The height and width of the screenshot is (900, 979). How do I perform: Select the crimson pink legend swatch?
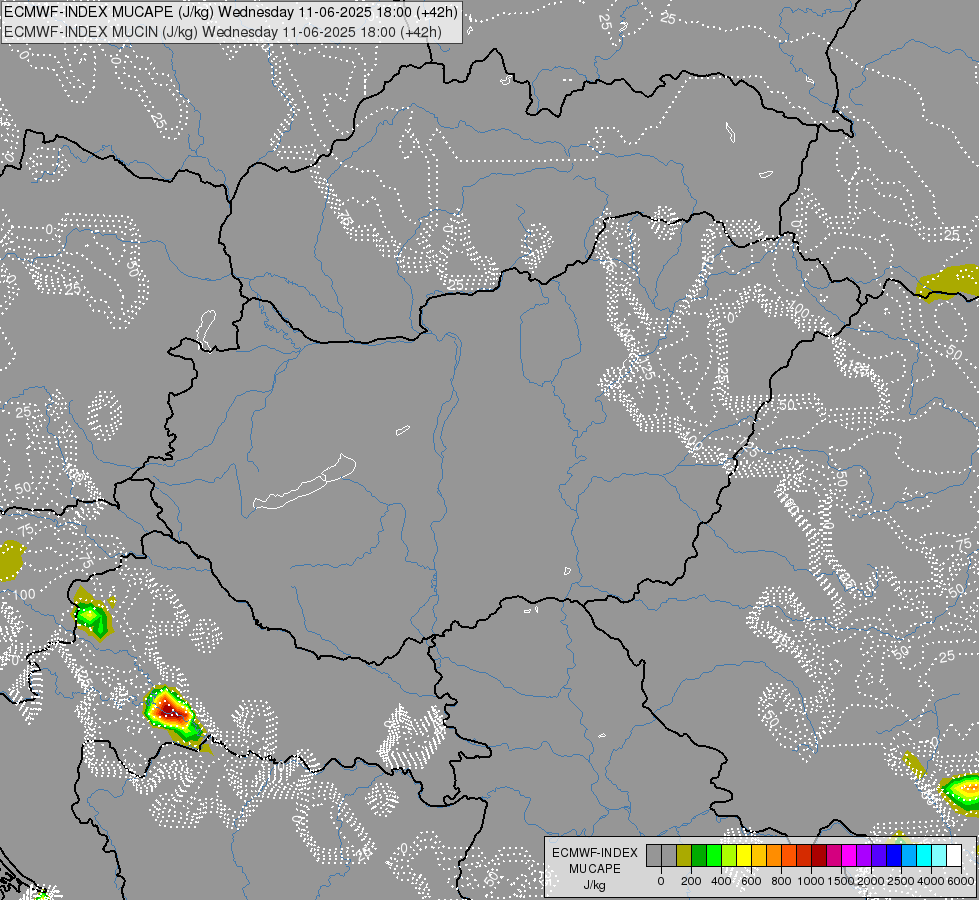tap(835, 855)
